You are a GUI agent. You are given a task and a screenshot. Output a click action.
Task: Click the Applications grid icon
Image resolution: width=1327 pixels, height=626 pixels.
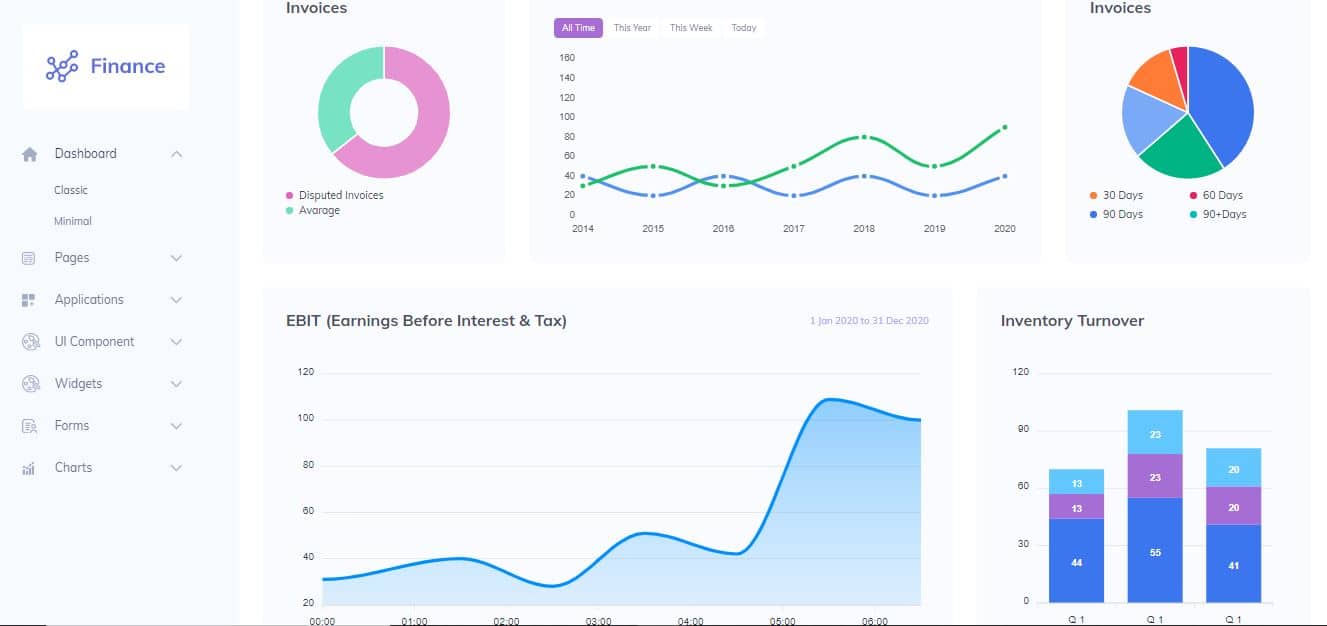[30, 300]
